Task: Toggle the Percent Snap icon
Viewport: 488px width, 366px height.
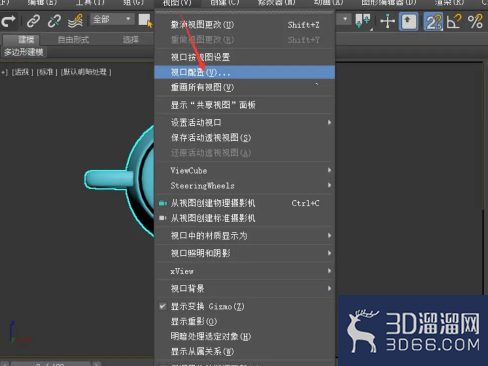Action: (x=475, y=22)
